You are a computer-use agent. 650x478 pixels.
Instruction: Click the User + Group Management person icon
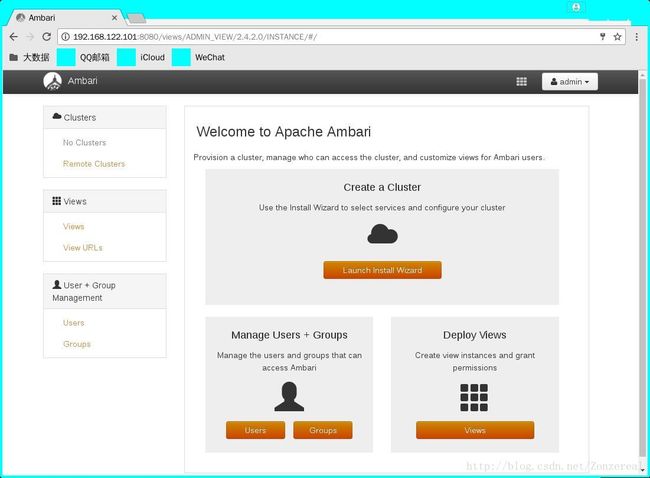[x=57, y=284]
